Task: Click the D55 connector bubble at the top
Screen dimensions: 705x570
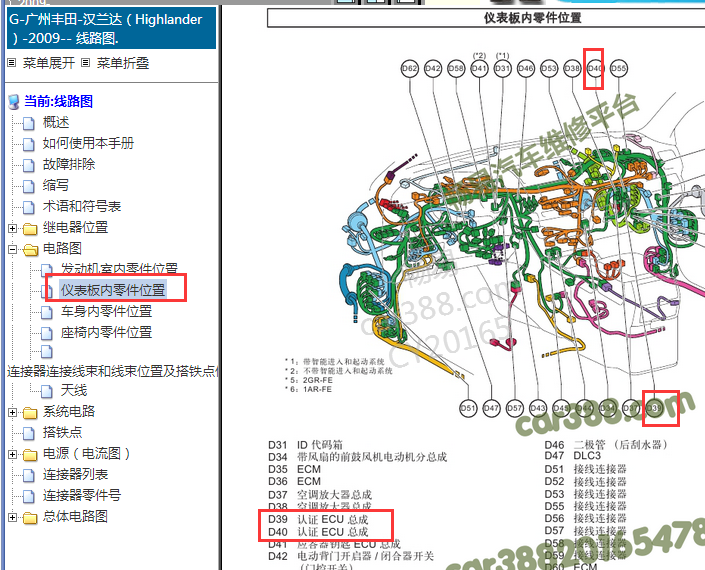Action: (x=619, y=69)
